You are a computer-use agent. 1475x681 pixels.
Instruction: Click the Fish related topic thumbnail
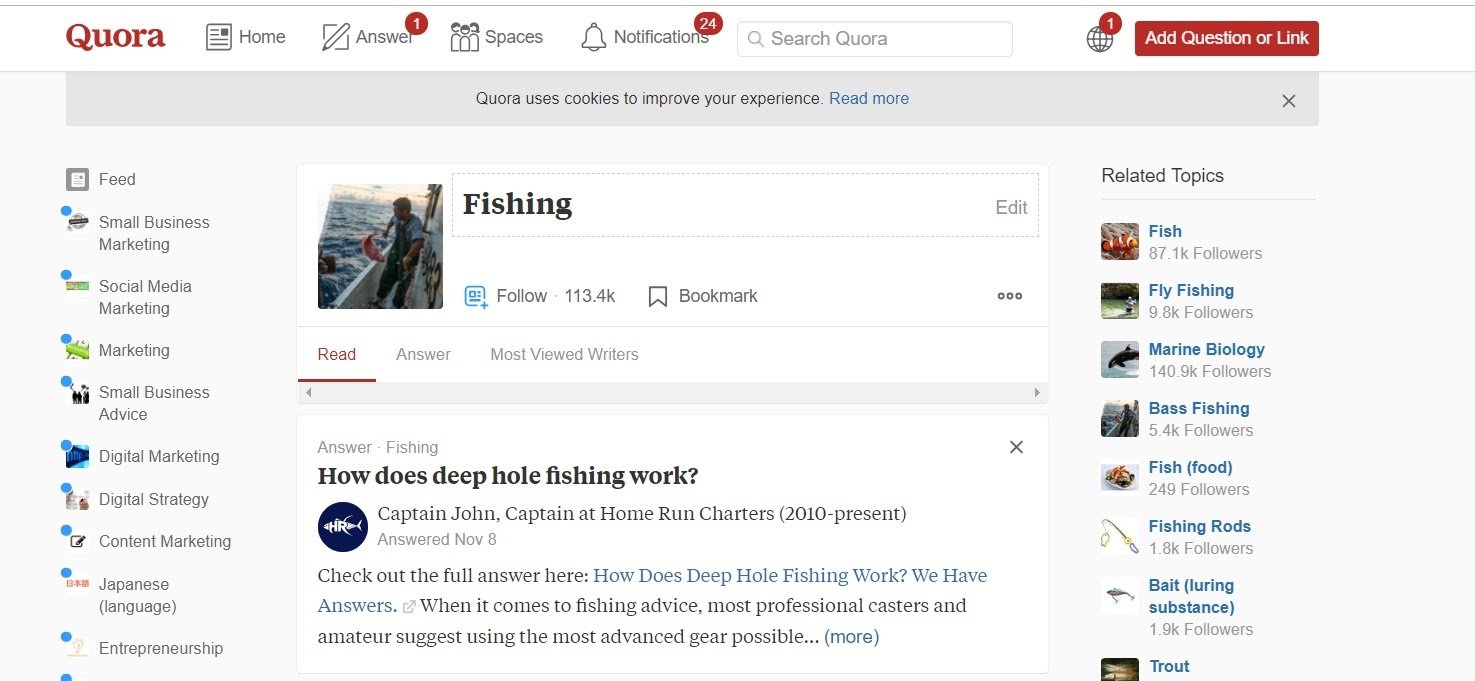[x=1120, y=242]
